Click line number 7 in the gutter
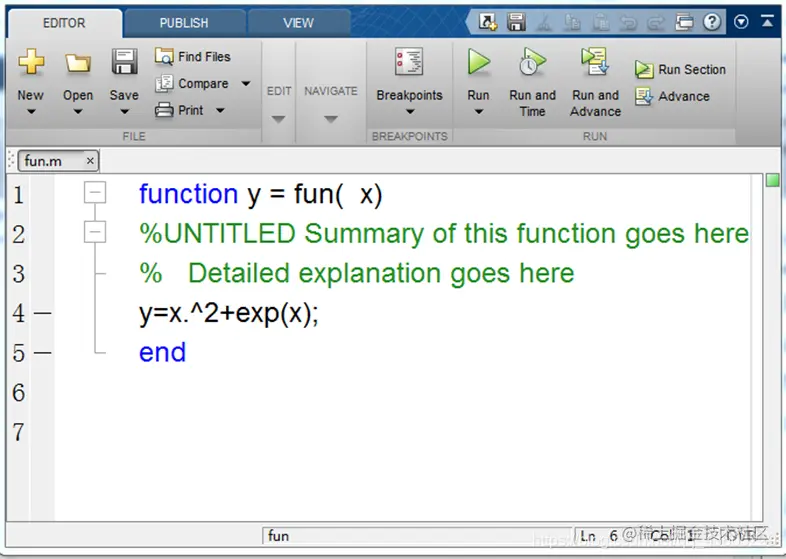The image size is (786, 559). 19,432
